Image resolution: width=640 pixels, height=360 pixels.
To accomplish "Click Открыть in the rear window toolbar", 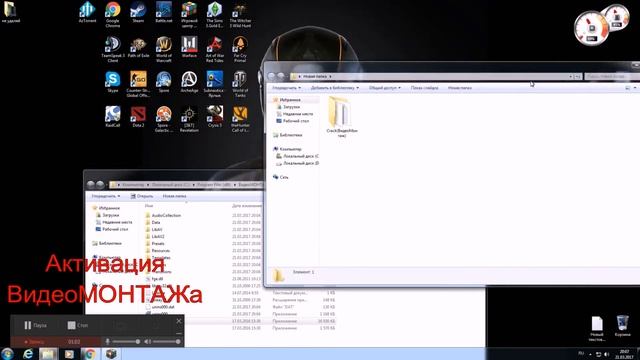I will pos(142,196).
